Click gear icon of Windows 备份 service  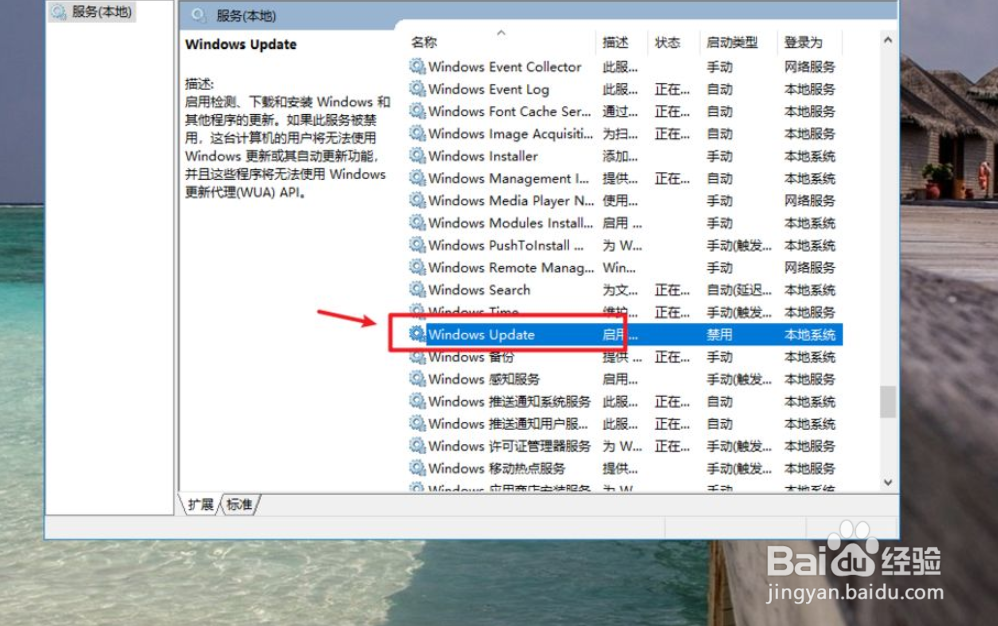[x=417, y=356]
